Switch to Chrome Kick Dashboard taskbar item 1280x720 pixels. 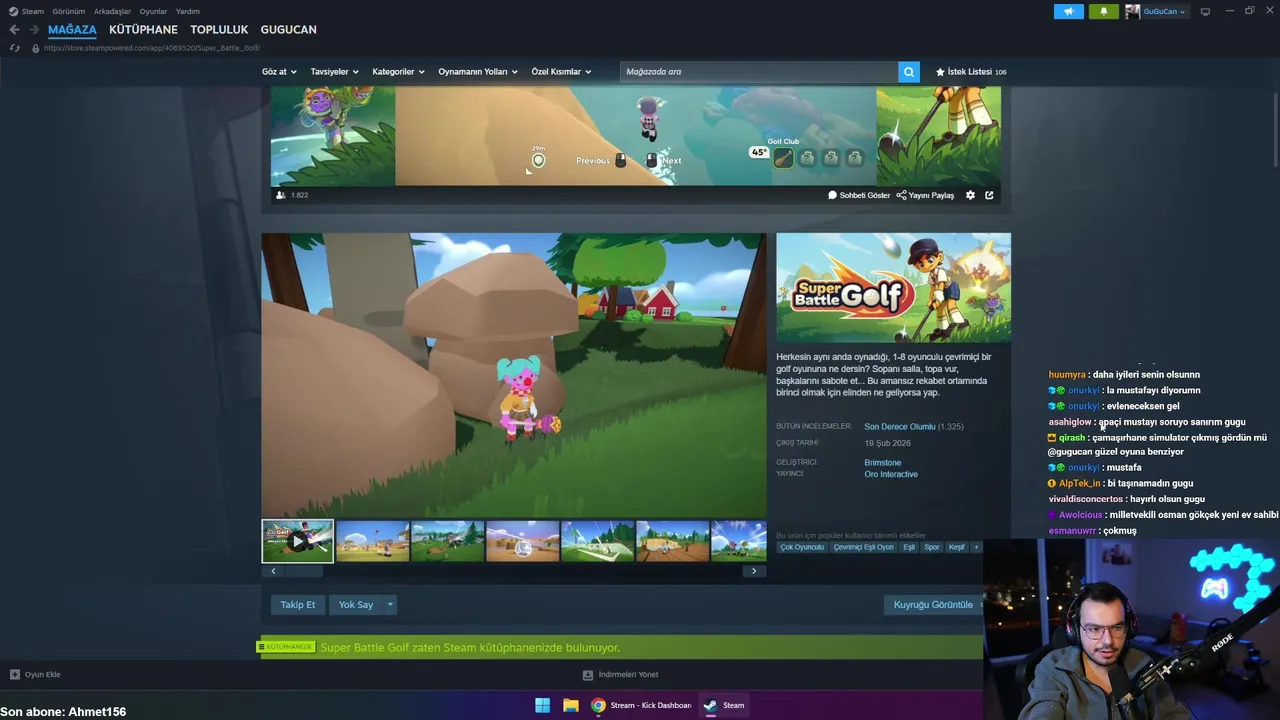click(x=641, y=705)
